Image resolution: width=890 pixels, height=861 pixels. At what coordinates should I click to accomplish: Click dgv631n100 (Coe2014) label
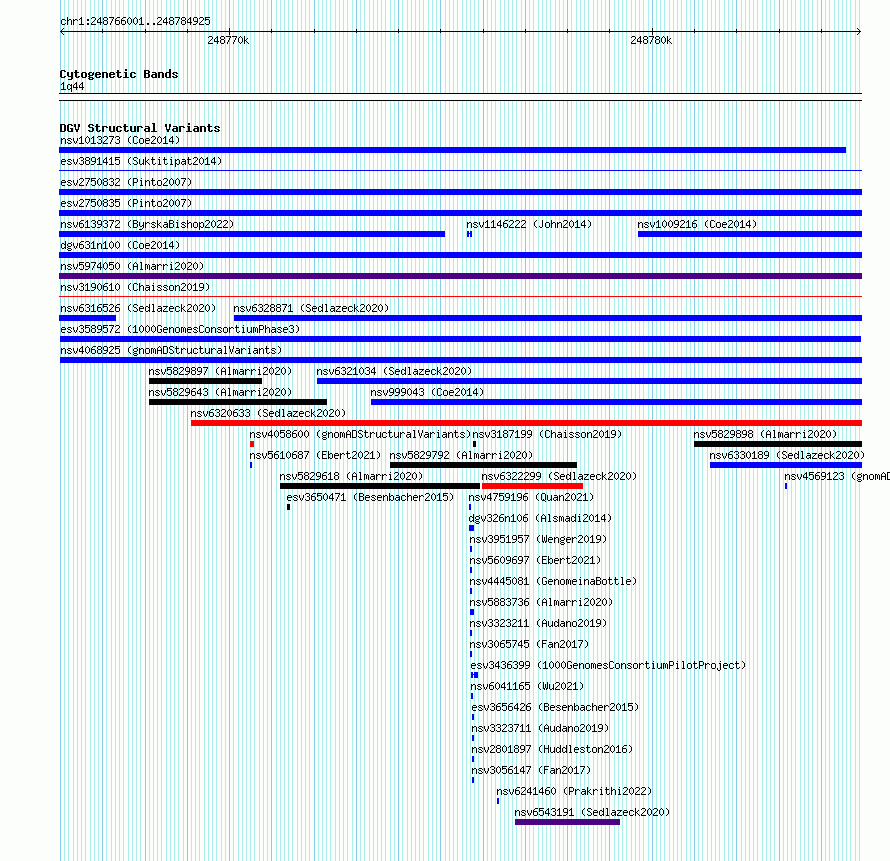tap(120, 245)
